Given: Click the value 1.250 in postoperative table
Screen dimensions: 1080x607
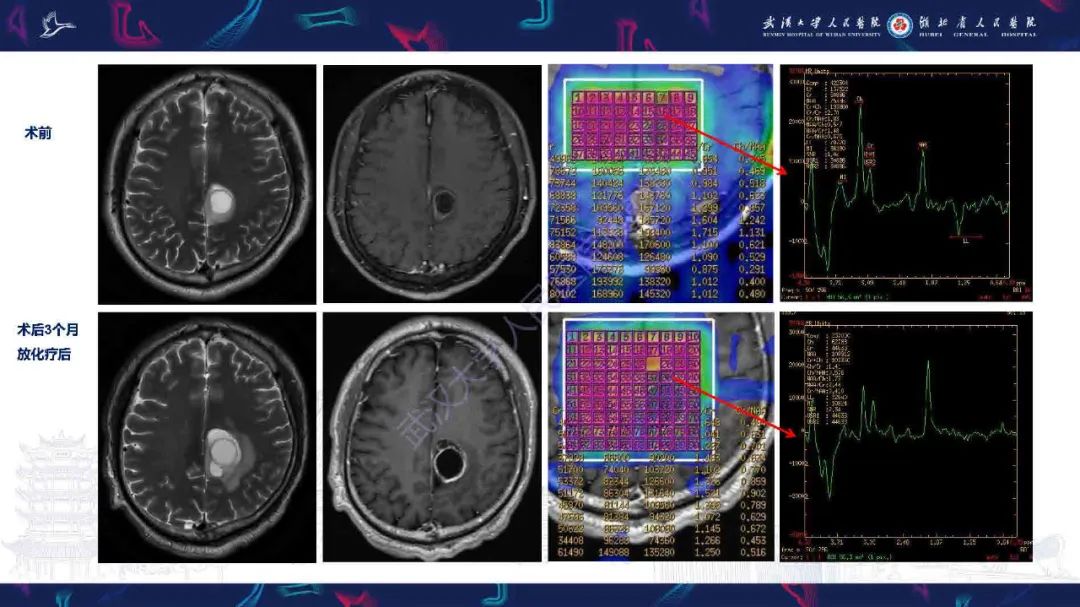Looking at the screenshot, I should (x=707, y=553).
